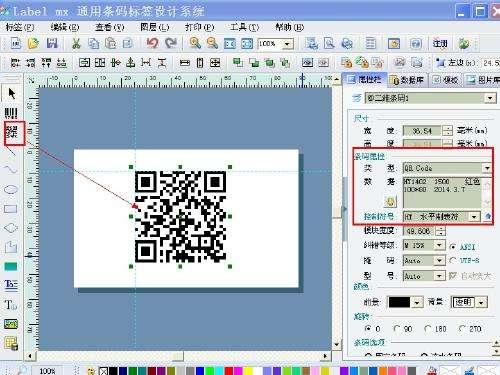Open the 图层(L) menu
Screen dimensions: 500x375
point(155,27)
